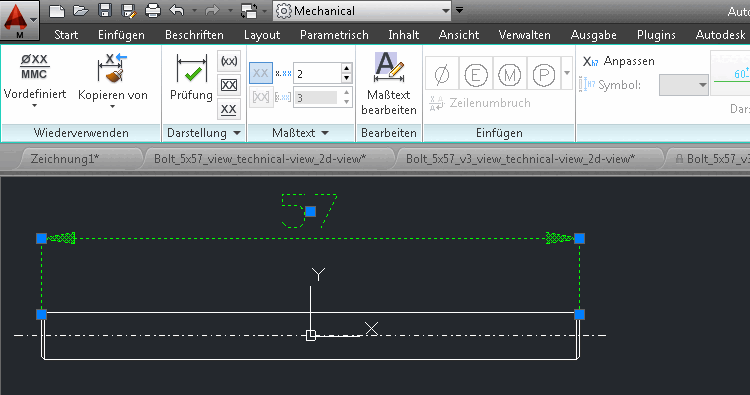Toggle the underlined XX dimension representation

229,109
